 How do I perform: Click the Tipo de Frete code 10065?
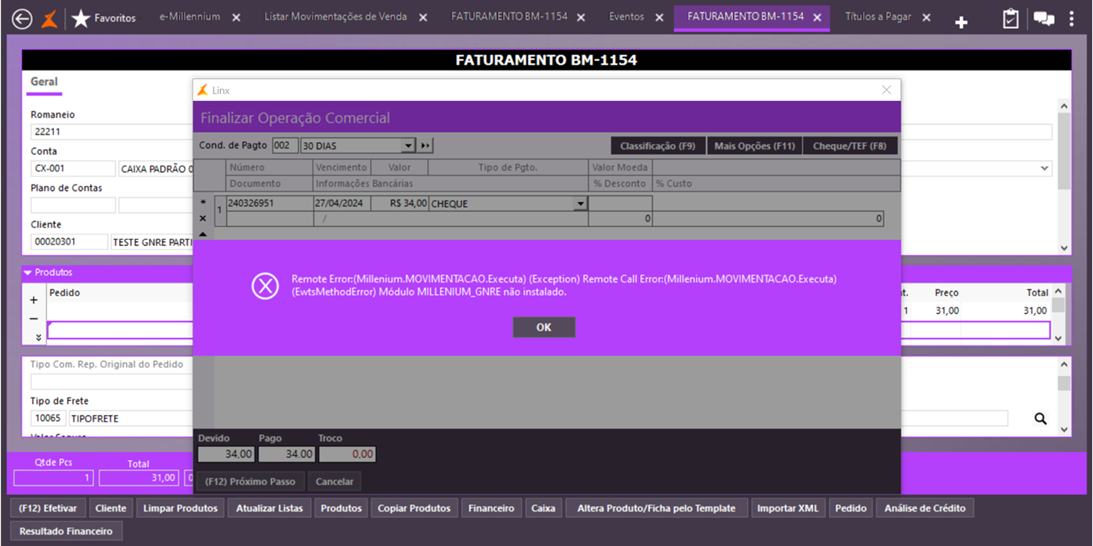pos(48,418)
